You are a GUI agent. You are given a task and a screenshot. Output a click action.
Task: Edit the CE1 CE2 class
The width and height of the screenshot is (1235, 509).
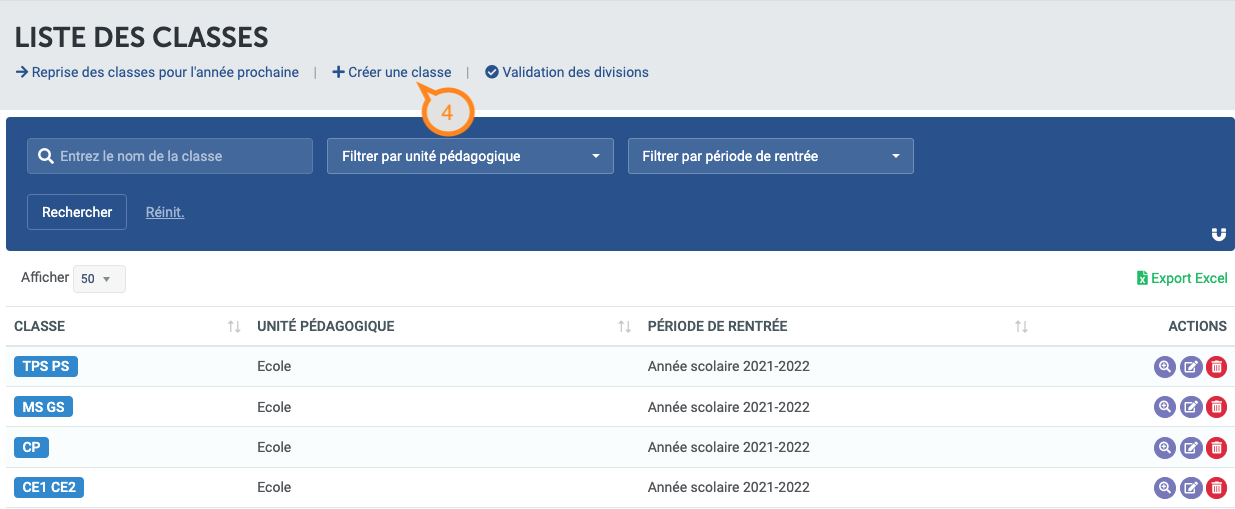tap(1191, 488)
